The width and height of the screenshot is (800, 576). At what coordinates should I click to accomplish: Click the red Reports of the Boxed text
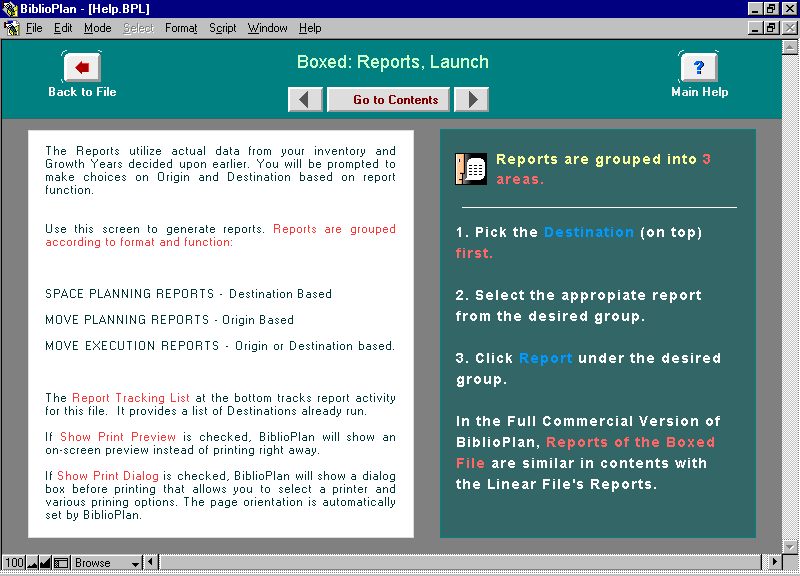(630, 442)
